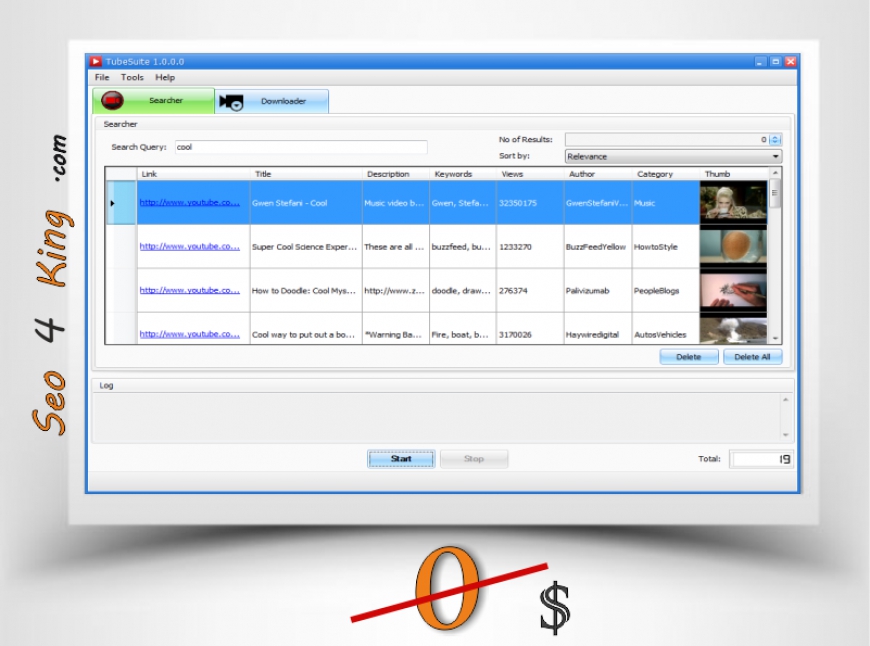Click the views value 1233270
Image resolution: width=870 pixels, height=646 pixels.
pyautogui.click(x=515, y=247)
